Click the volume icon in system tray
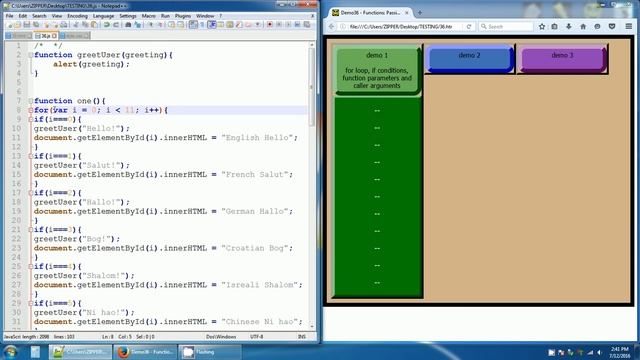 (600, 352)
